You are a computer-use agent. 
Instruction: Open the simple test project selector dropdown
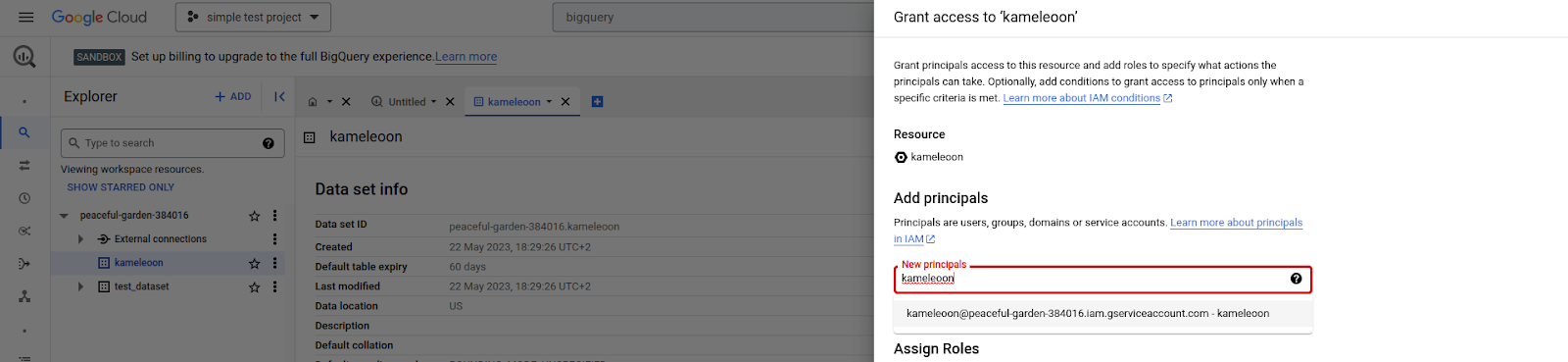tap(253, 17)
